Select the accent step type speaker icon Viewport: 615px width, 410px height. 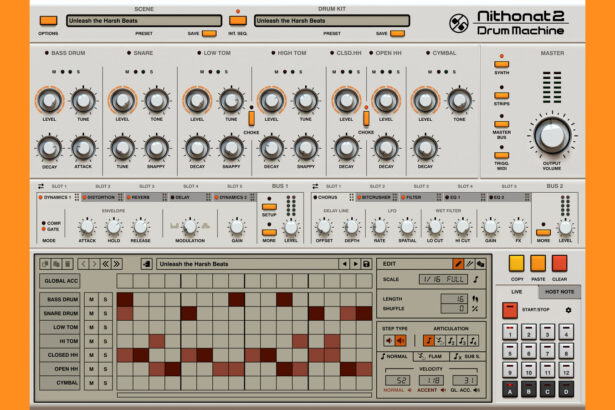(402, 340)
